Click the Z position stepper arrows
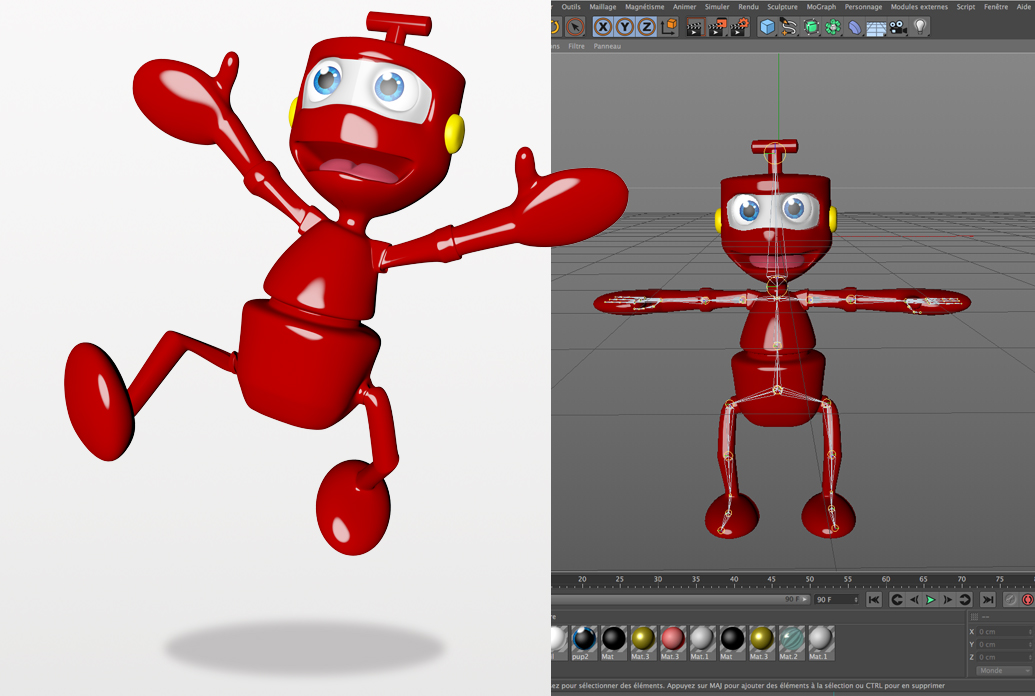The width and height of the screenshot is (1035, 696). [1030, 657]
